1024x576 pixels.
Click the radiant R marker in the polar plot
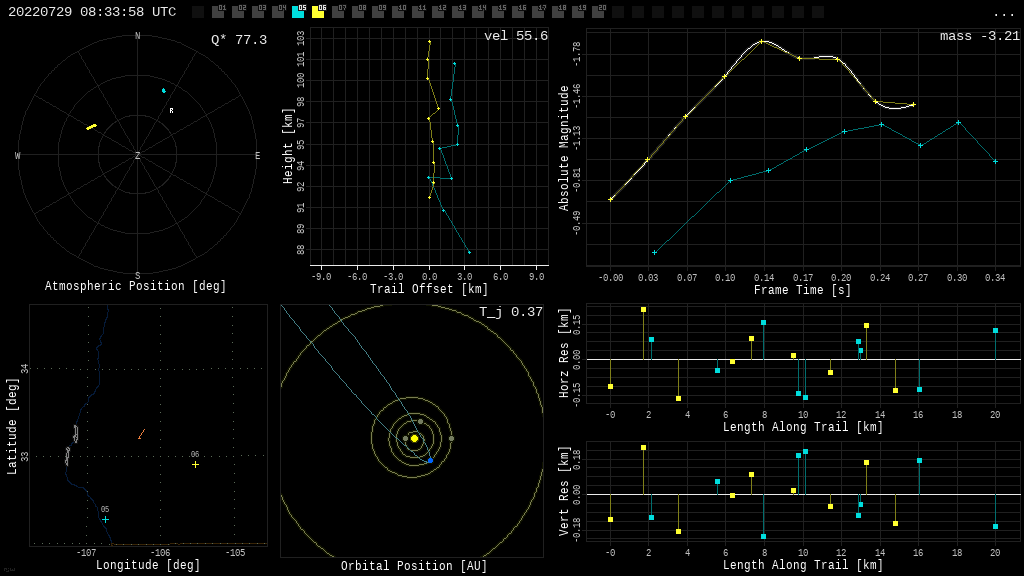tap(171, 111)
